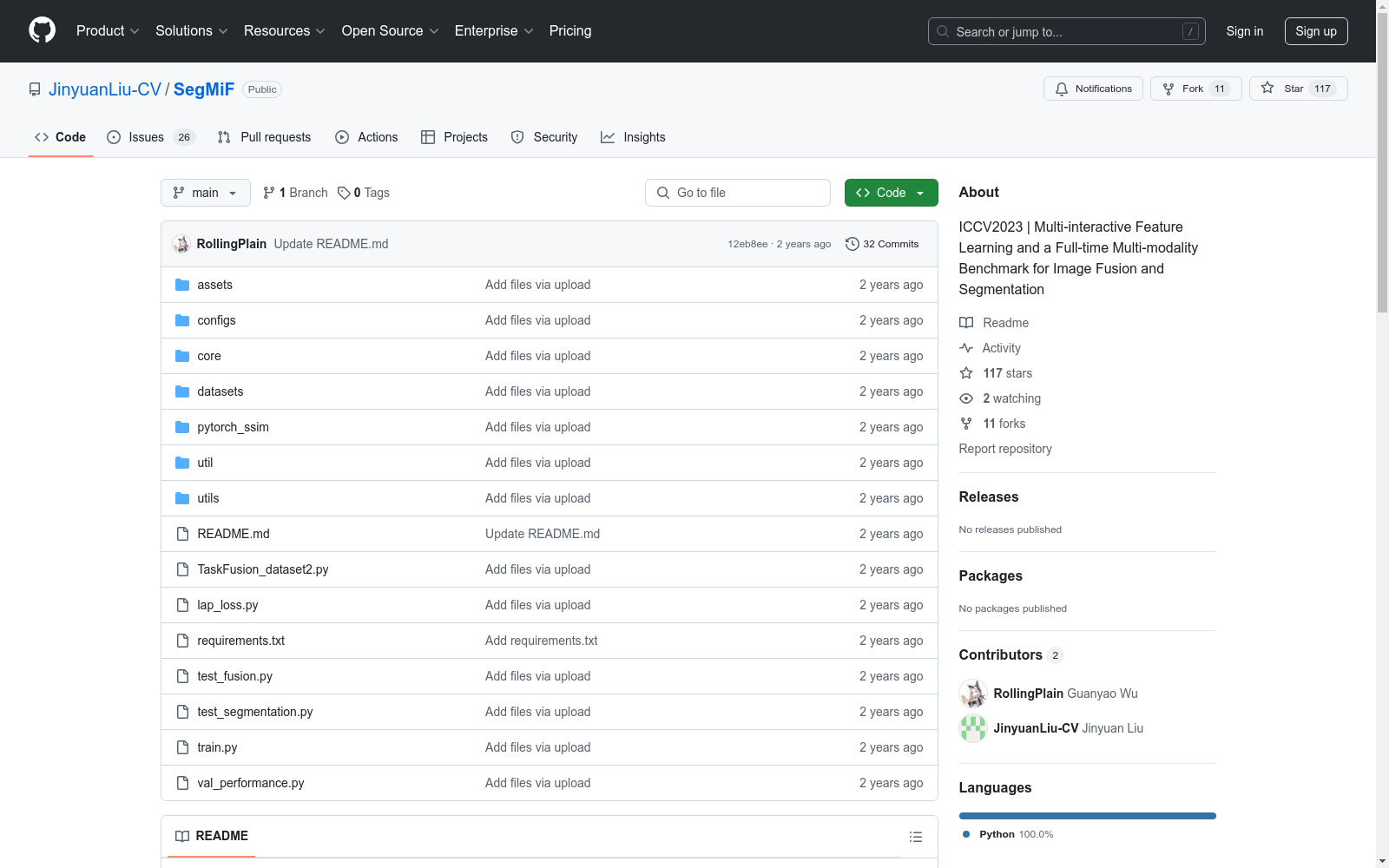Switch to the Pull requests tab

pyautogui.click(x=264, y=137)
